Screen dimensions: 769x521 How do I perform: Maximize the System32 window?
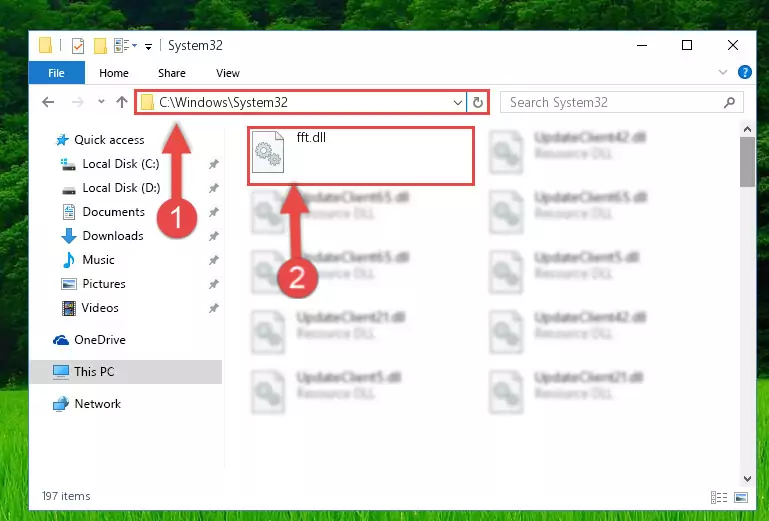point(687,45)
